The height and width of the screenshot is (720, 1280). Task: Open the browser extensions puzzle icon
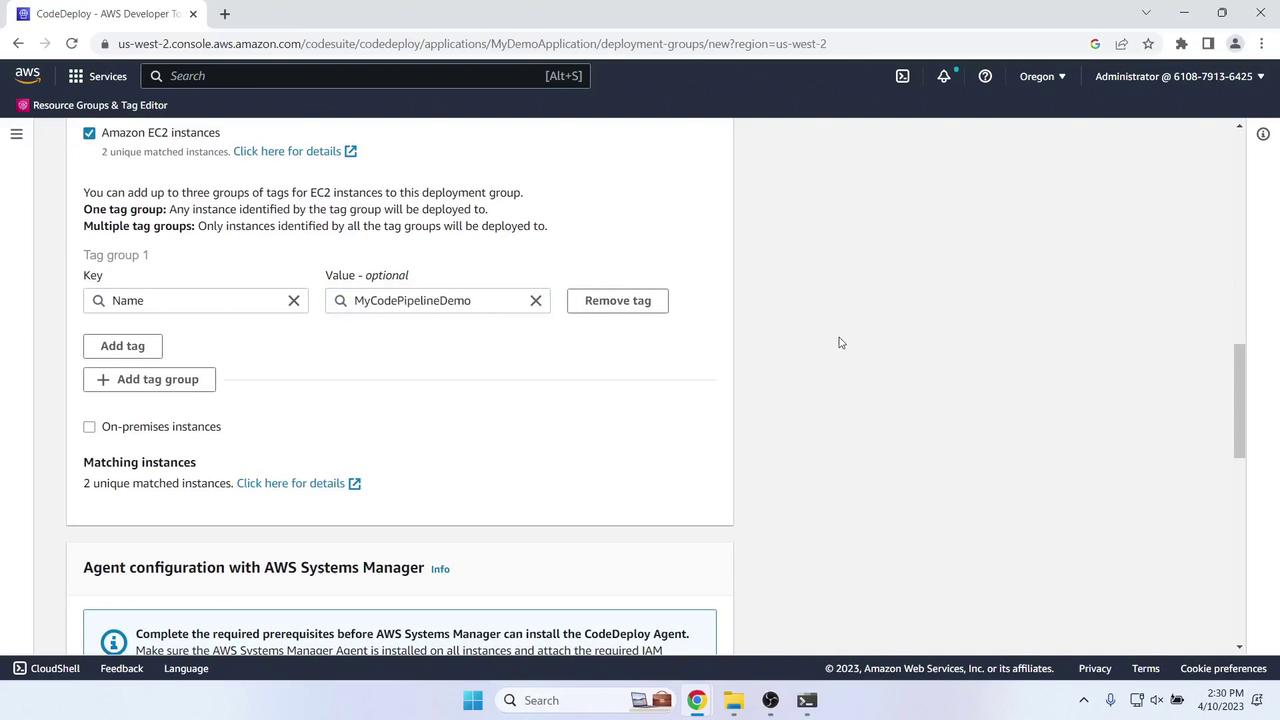tap(1181, 44)
